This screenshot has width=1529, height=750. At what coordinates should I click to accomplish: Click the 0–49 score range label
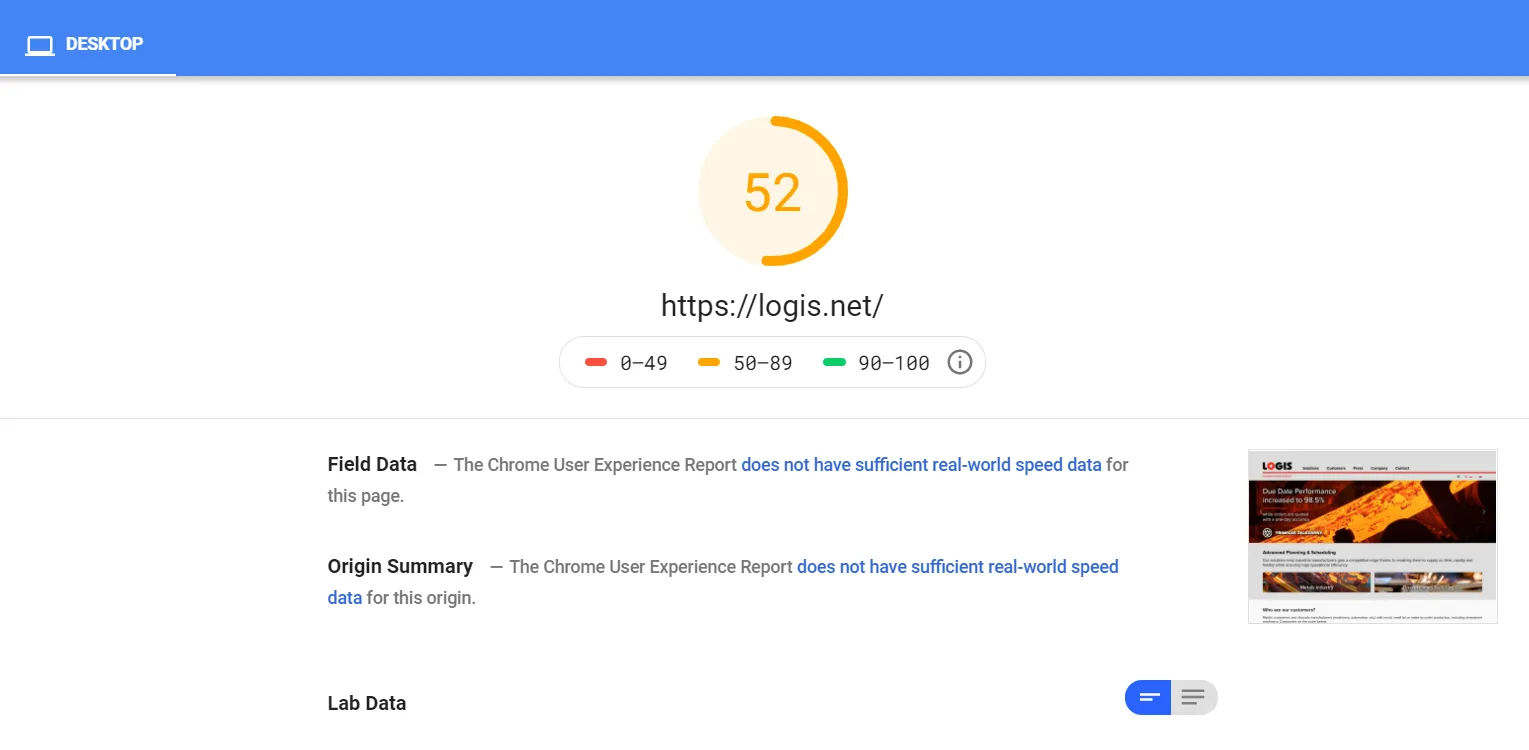tap(643, 363)
